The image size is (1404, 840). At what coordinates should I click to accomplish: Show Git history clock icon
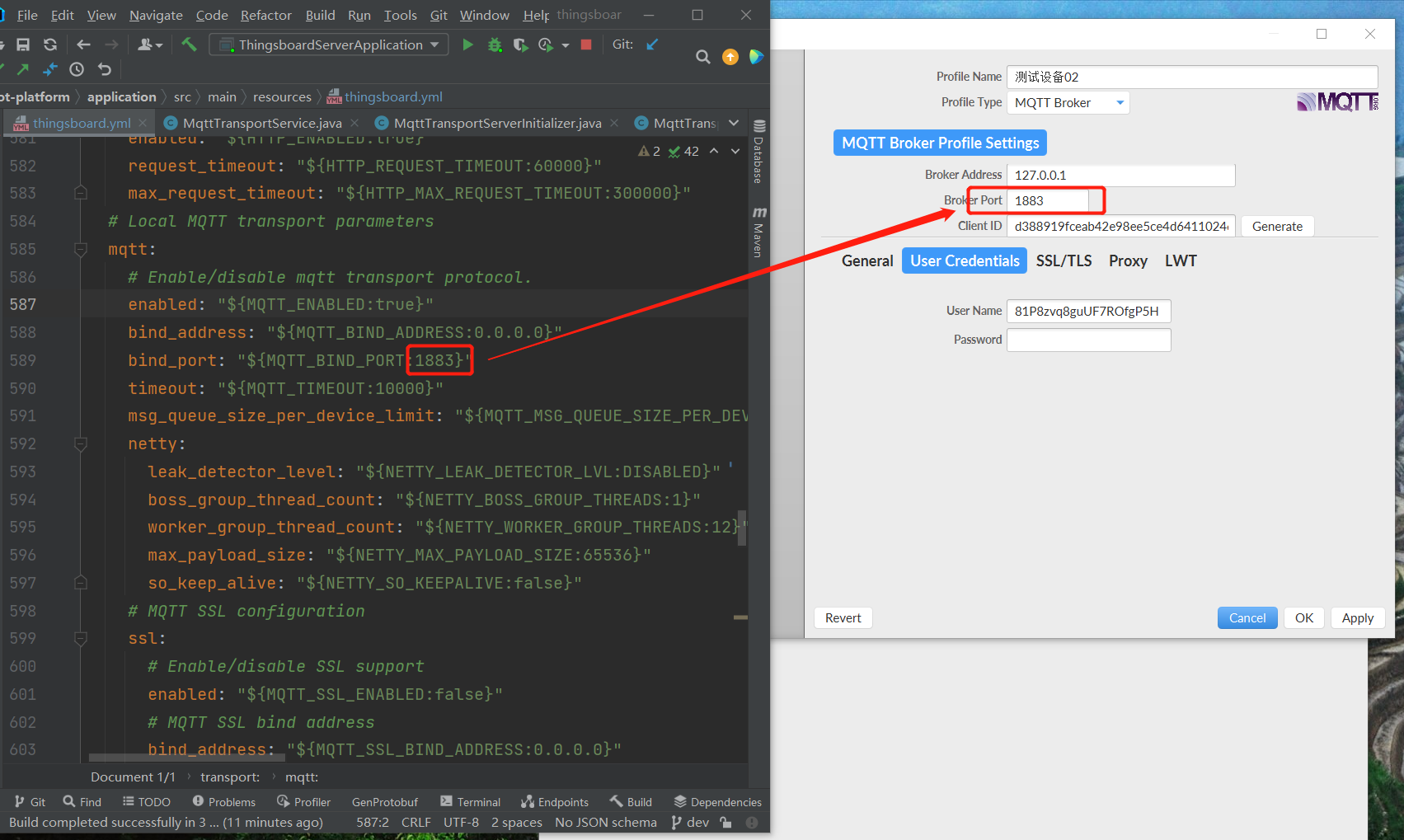coord(77,69)
